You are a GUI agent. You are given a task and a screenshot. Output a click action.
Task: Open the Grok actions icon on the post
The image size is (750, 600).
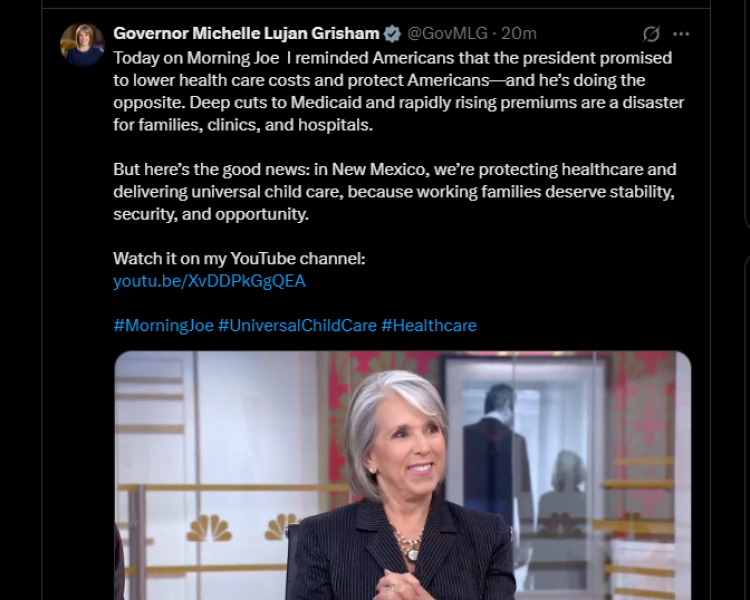pos(651,34)
